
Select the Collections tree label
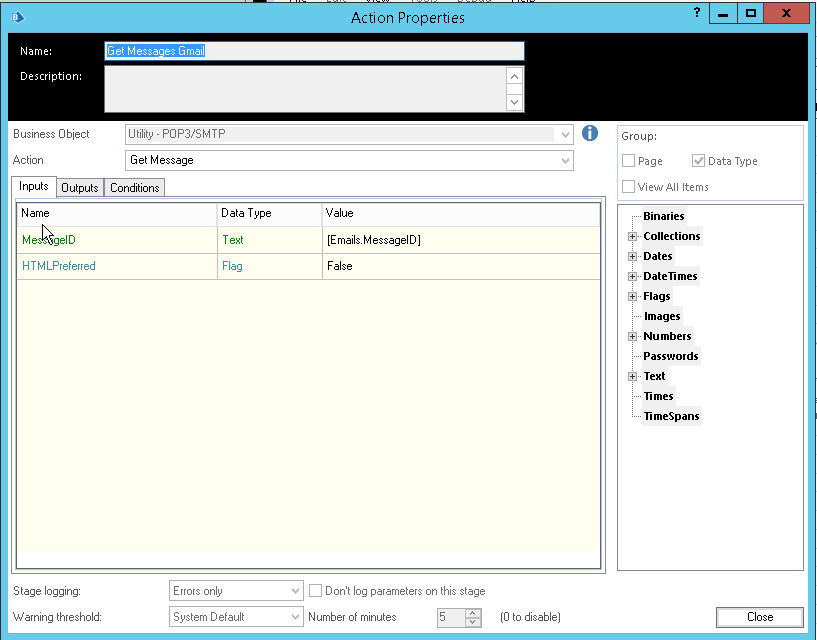pyautogui.click(x=672, y=236)
